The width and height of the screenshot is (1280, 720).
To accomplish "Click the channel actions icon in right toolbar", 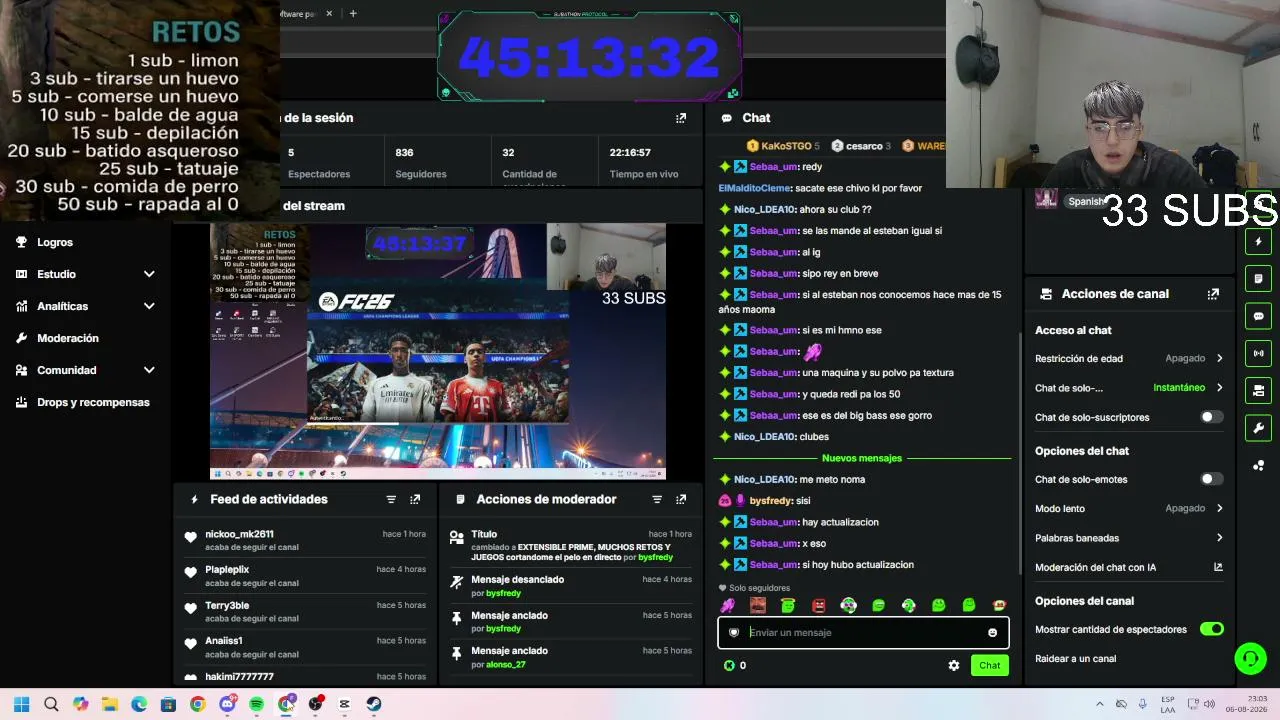I will click(x=1258, y=390).
